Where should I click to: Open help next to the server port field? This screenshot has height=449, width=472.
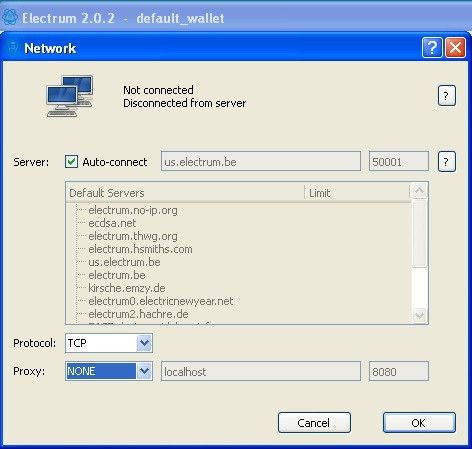tap(447, 162)
